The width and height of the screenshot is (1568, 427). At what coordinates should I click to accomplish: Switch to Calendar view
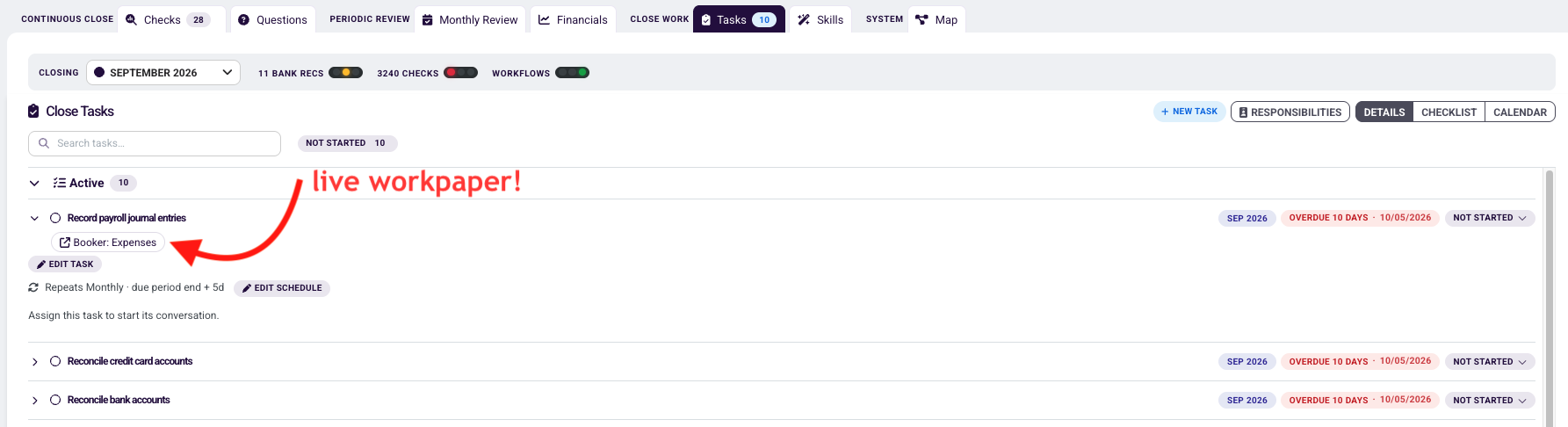tap(1520, 112)
